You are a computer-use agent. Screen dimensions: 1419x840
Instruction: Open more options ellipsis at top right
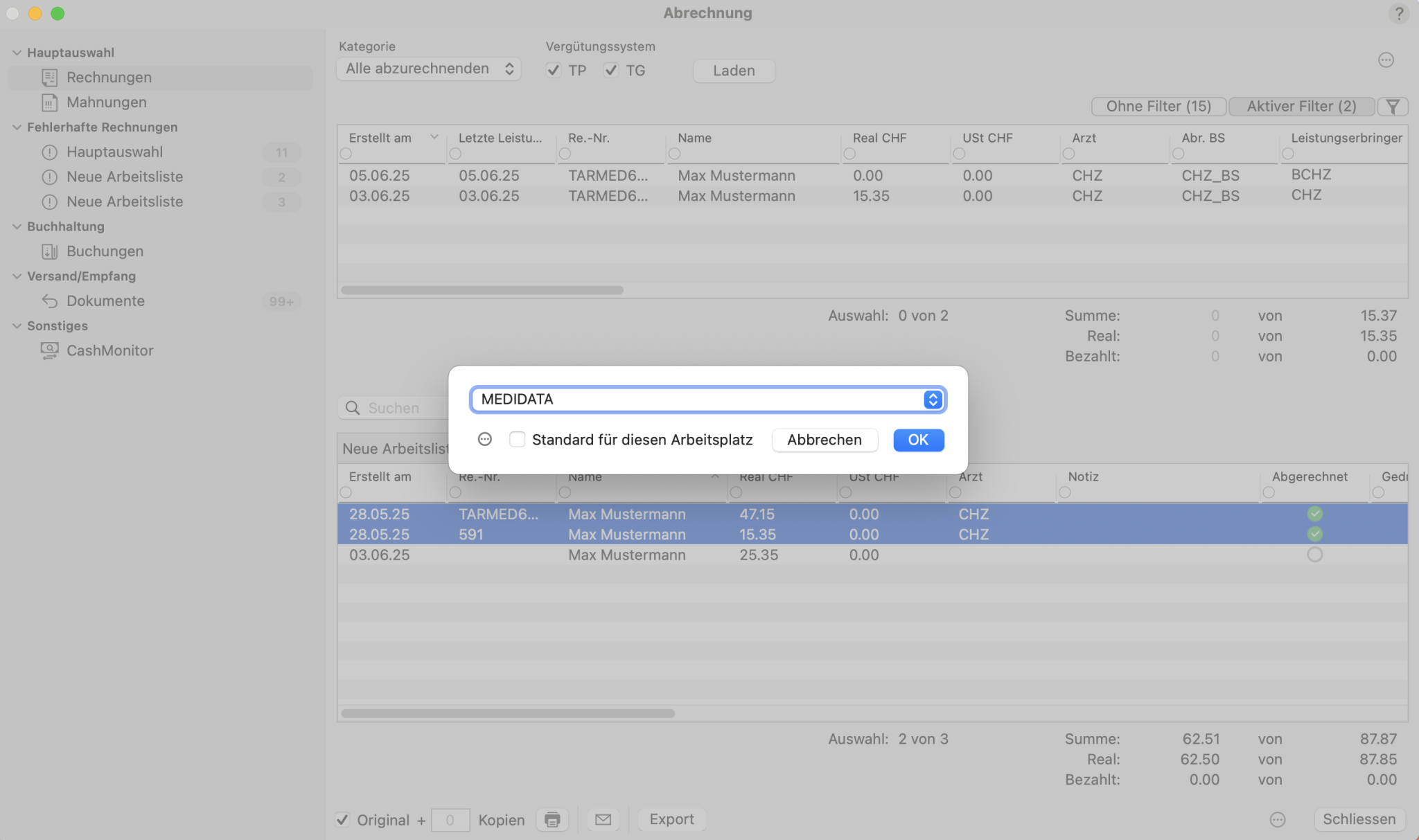point(1386,60)
